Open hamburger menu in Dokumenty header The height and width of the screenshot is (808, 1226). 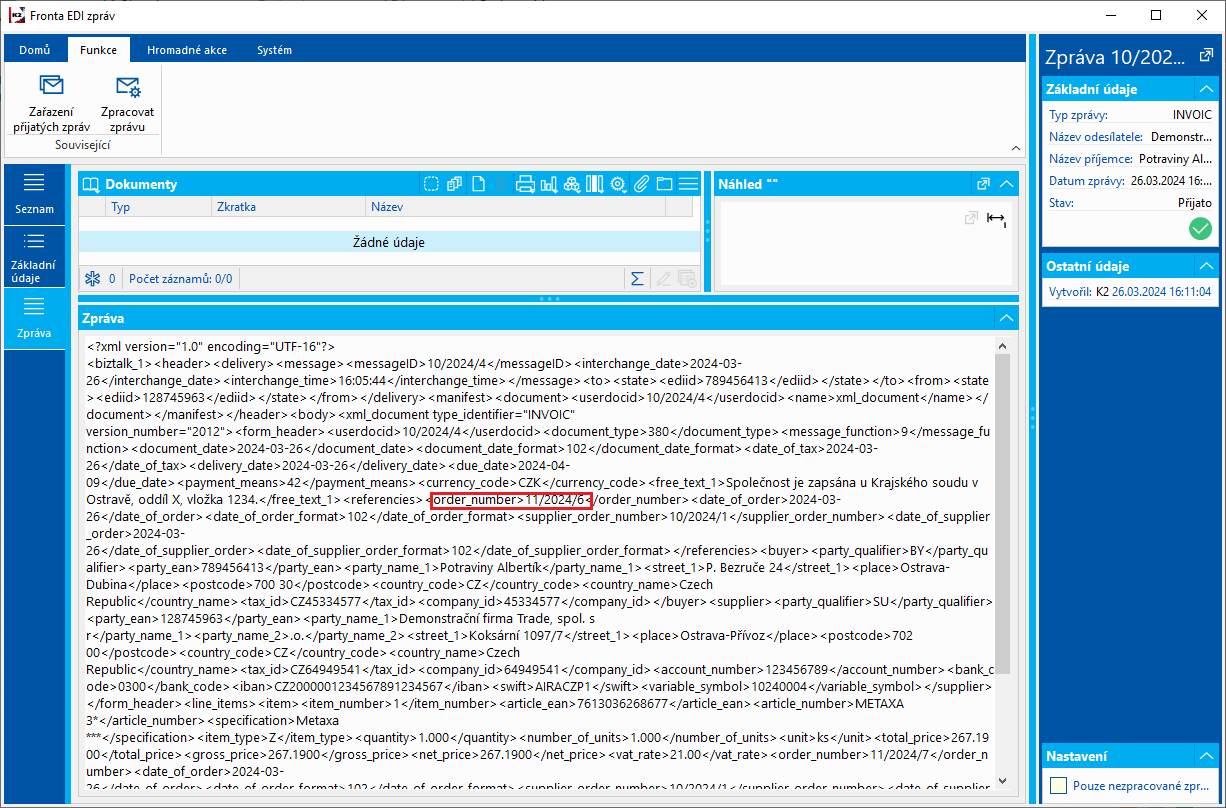coord(688,184)
